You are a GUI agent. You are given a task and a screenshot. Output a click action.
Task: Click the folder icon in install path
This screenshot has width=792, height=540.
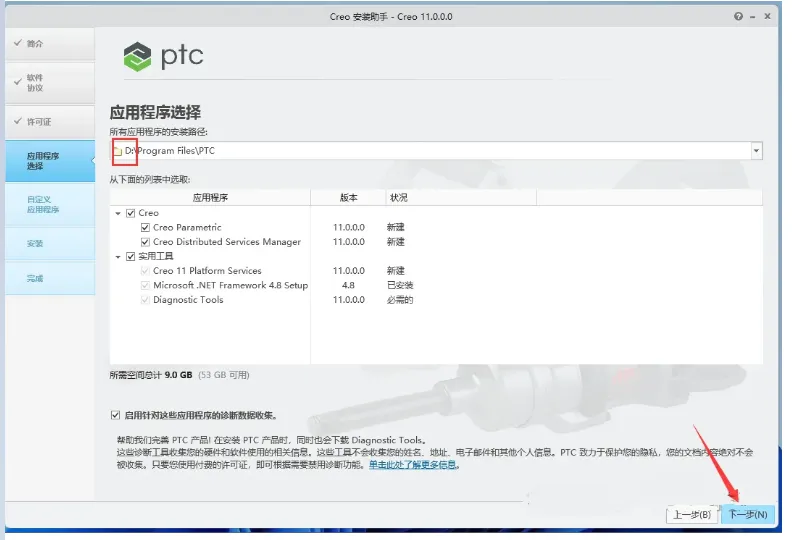(x=118, y=151)
